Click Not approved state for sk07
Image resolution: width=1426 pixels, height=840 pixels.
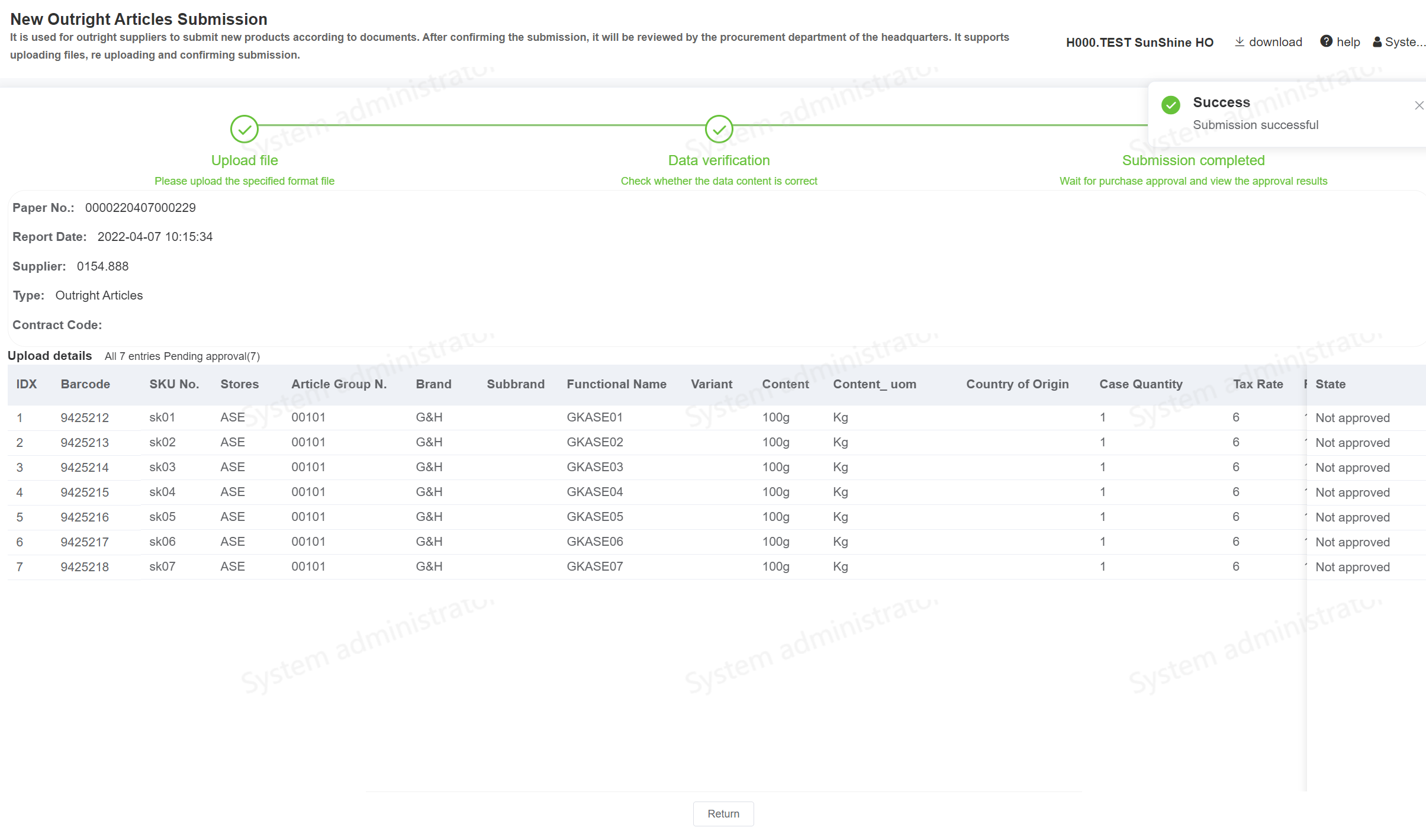(1352, 567)
